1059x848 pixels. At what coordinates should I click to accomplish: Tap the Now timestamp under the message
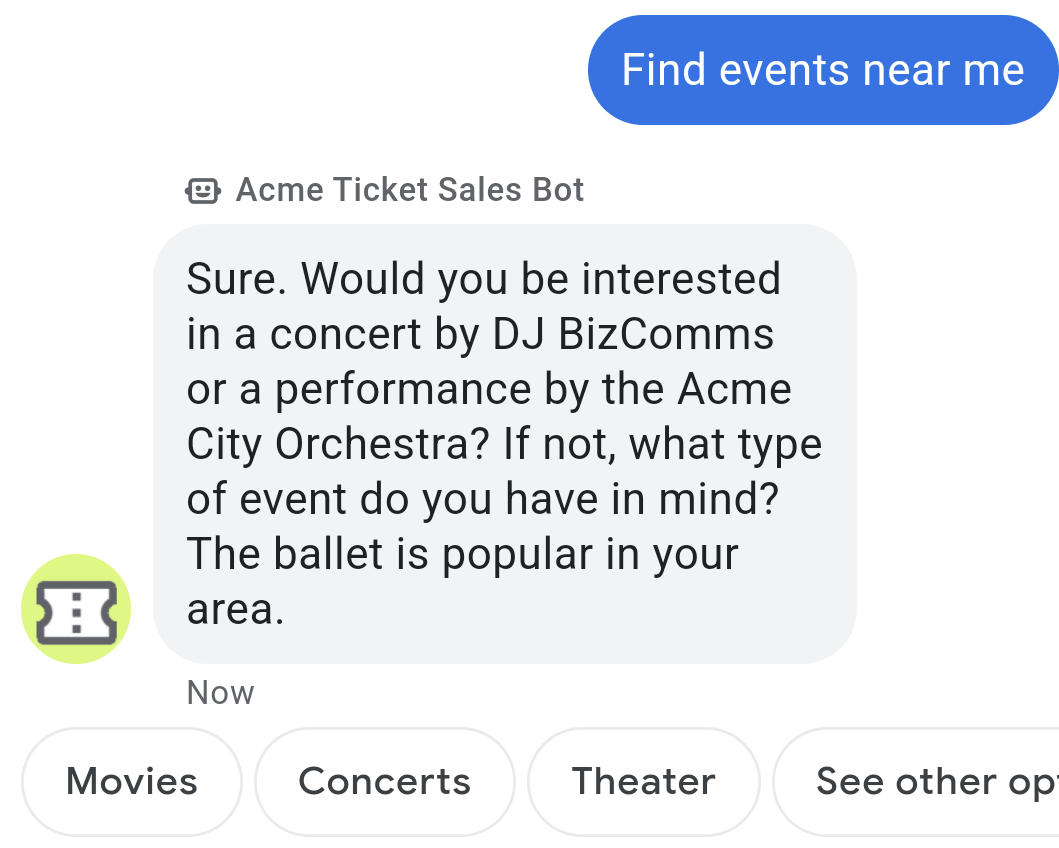[x=220, y=692]
